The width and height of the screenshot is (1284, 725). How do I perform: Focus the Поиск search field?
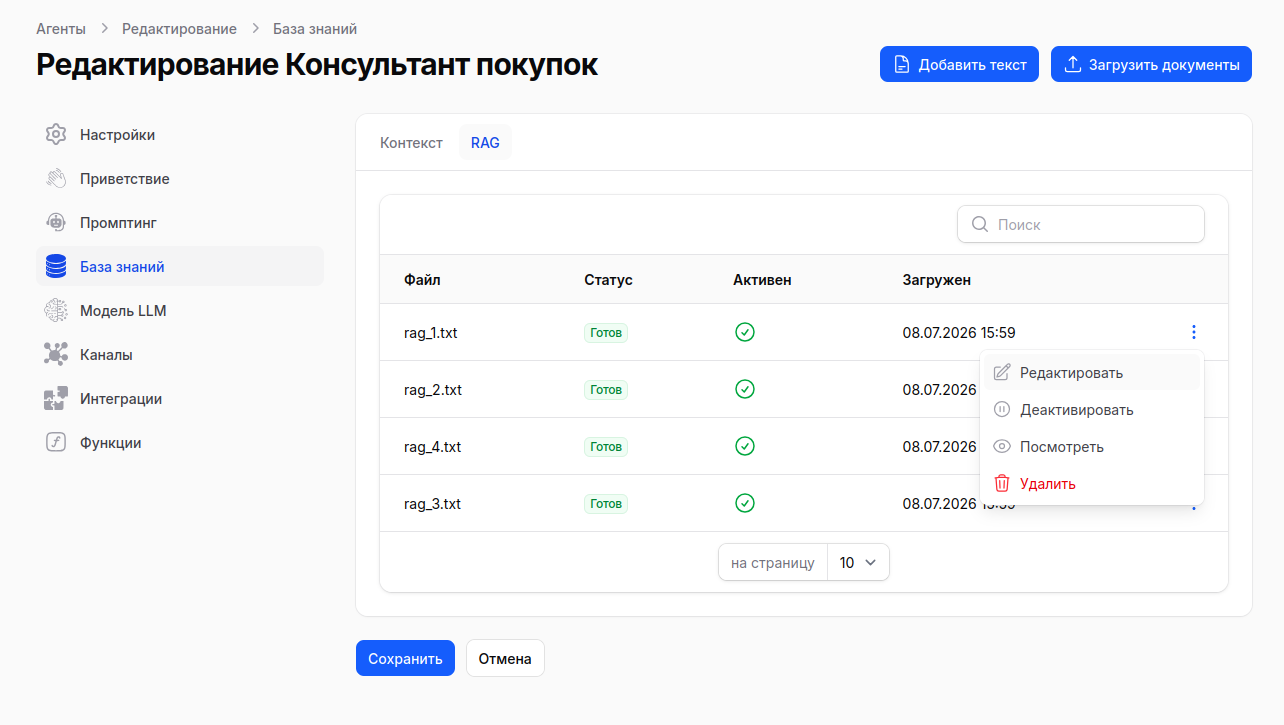(x=1081, y=225)
